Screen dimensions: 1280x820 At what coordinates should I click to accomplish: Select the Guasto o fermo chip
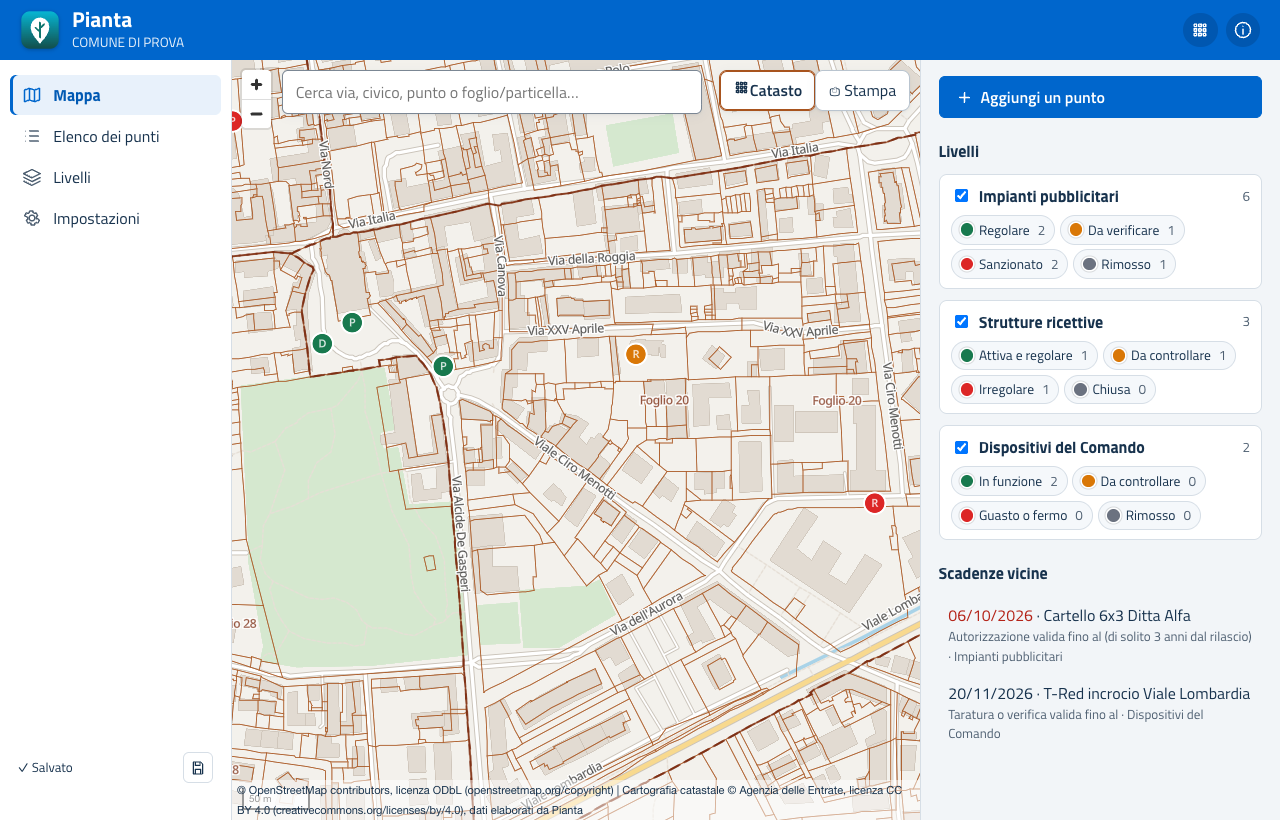(1022, 515)
